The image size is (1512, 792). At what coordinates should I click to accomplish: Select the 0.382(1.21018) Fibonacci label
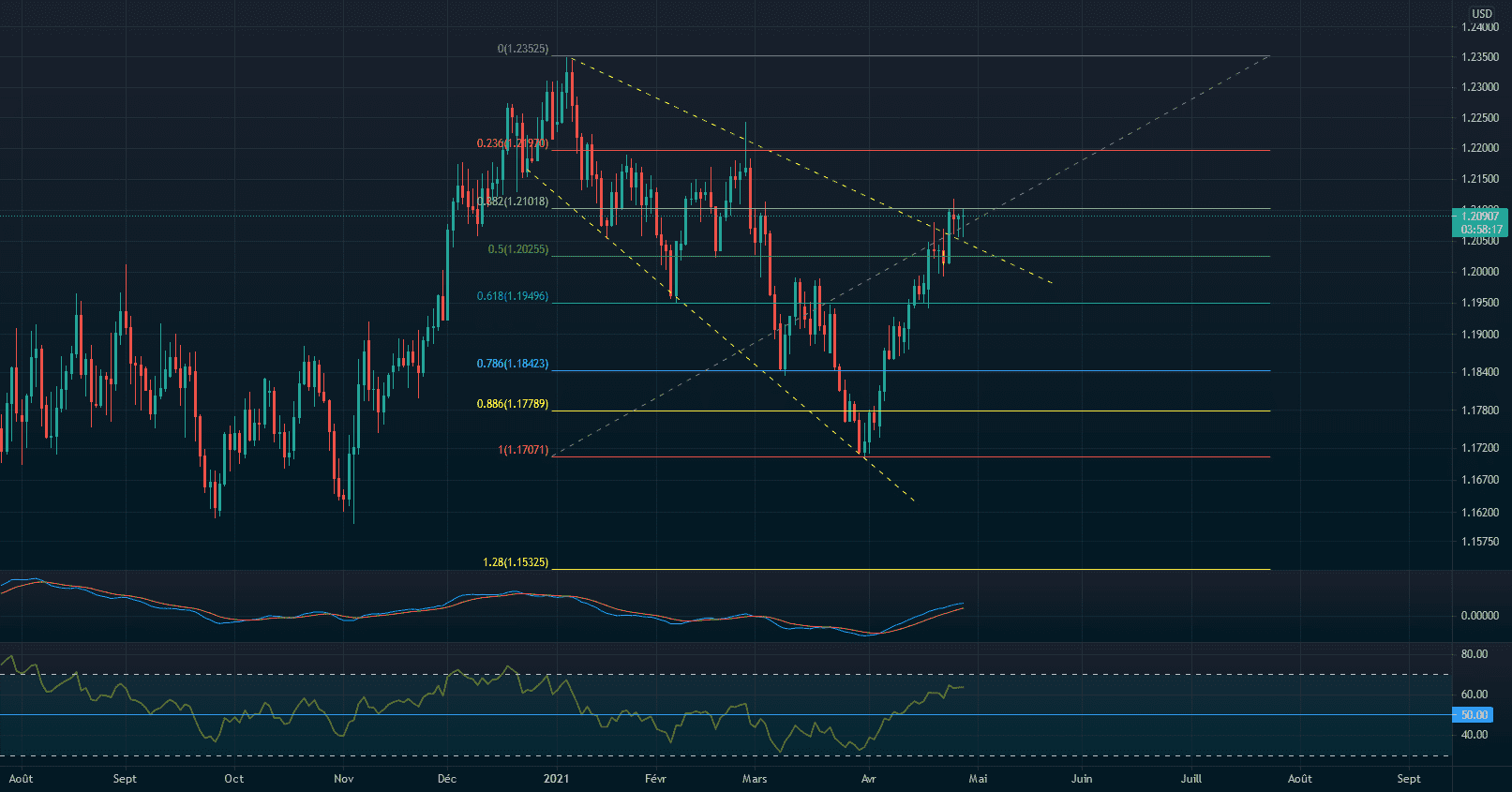[513, 202]
